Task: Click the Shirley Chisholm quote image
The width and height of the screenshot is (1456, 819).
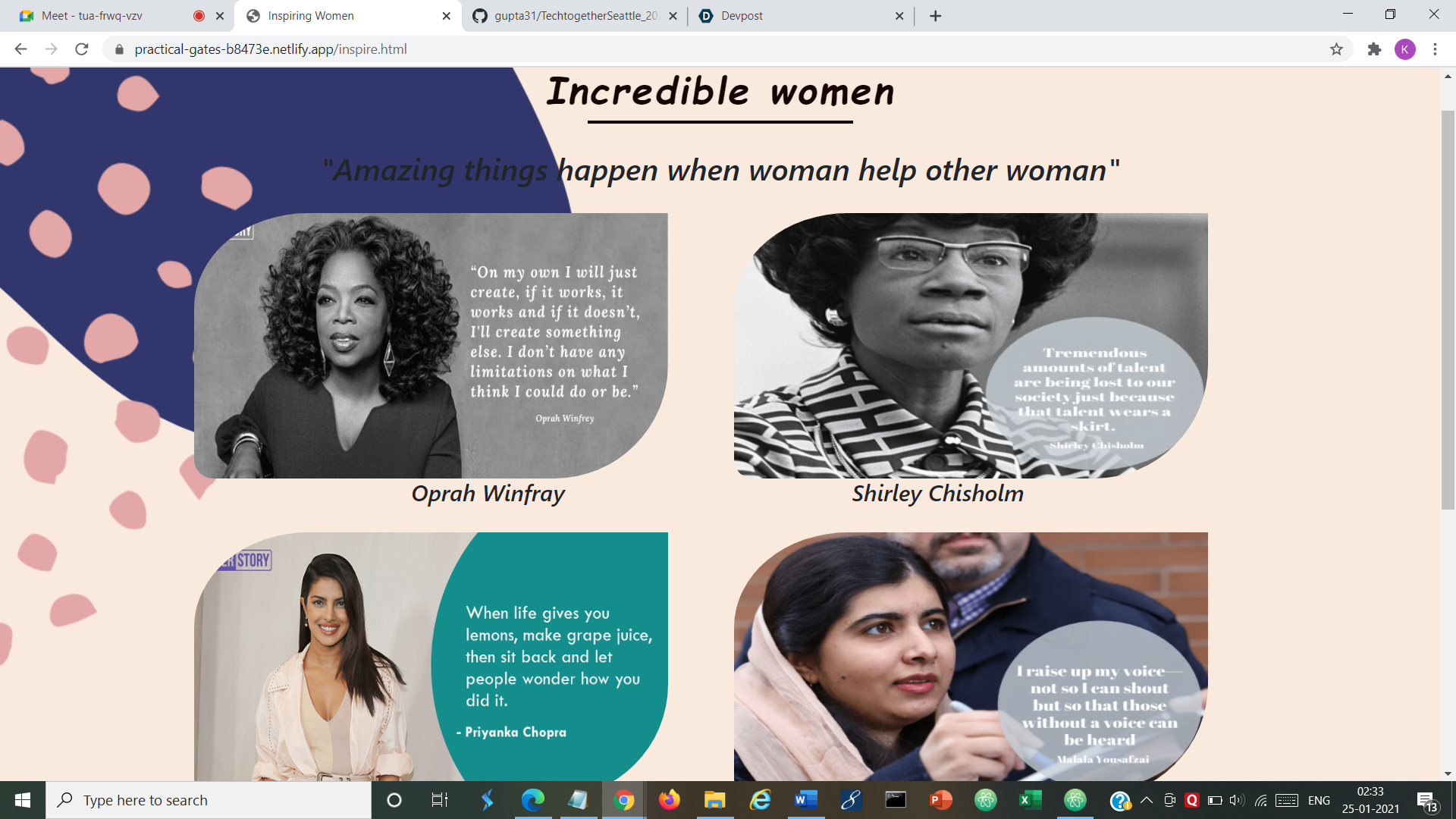Action: coord(971,346)
